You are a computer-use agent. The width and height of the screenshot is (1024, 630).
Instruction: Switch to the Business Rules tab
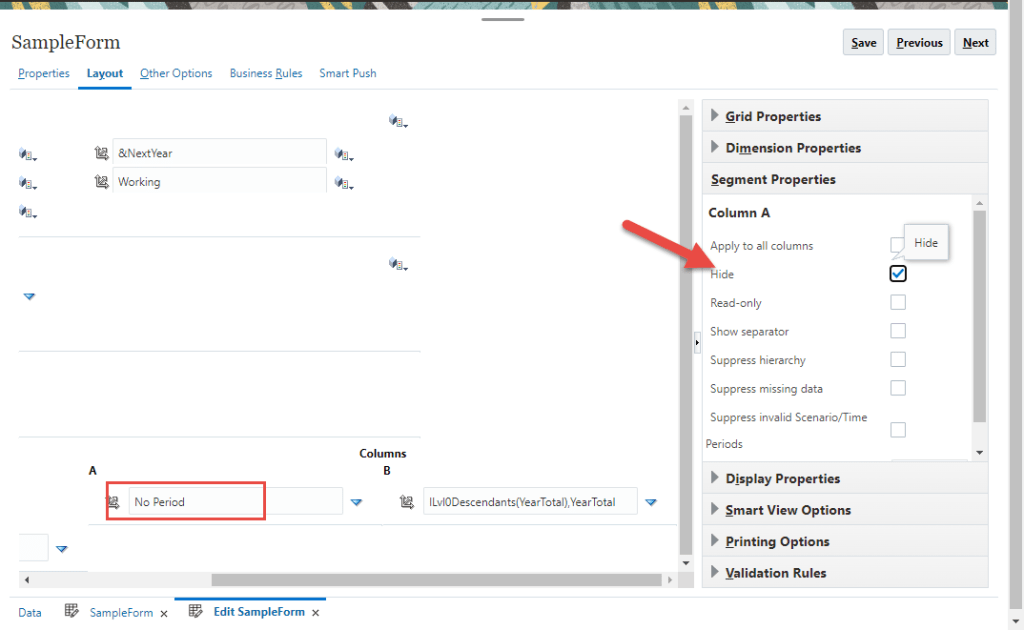[266, 73]
